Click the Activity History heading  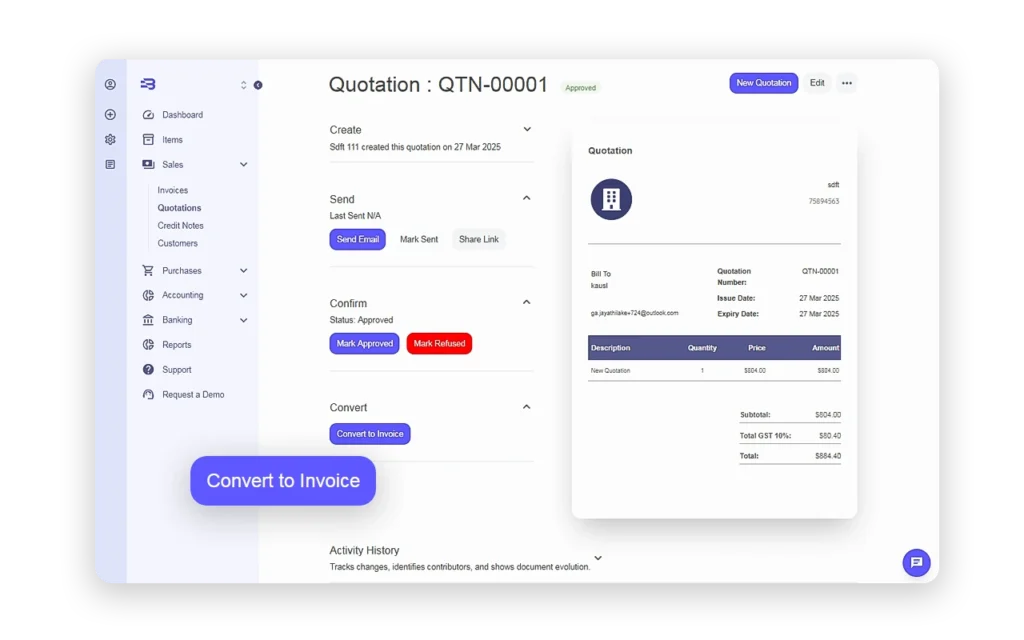point(364,551)
